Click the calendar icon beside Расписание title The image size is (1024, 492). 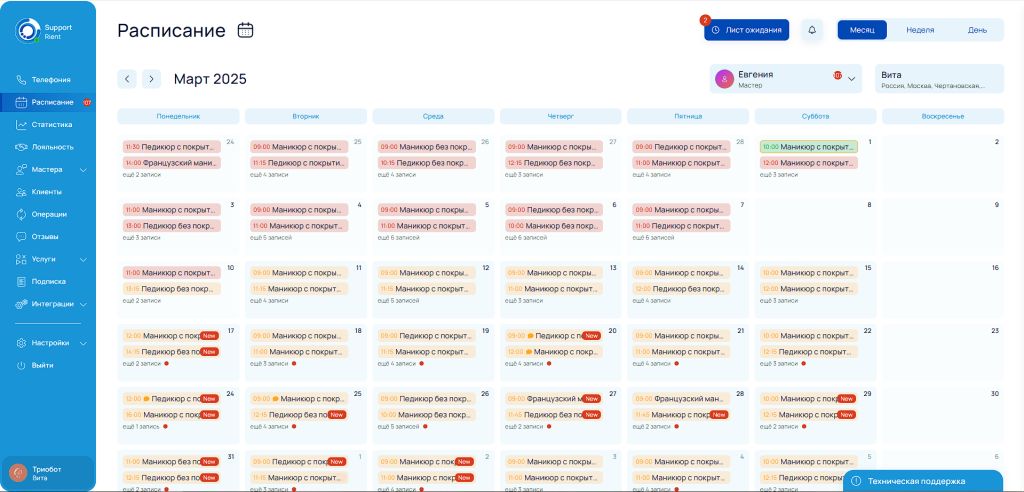(245, 30)
